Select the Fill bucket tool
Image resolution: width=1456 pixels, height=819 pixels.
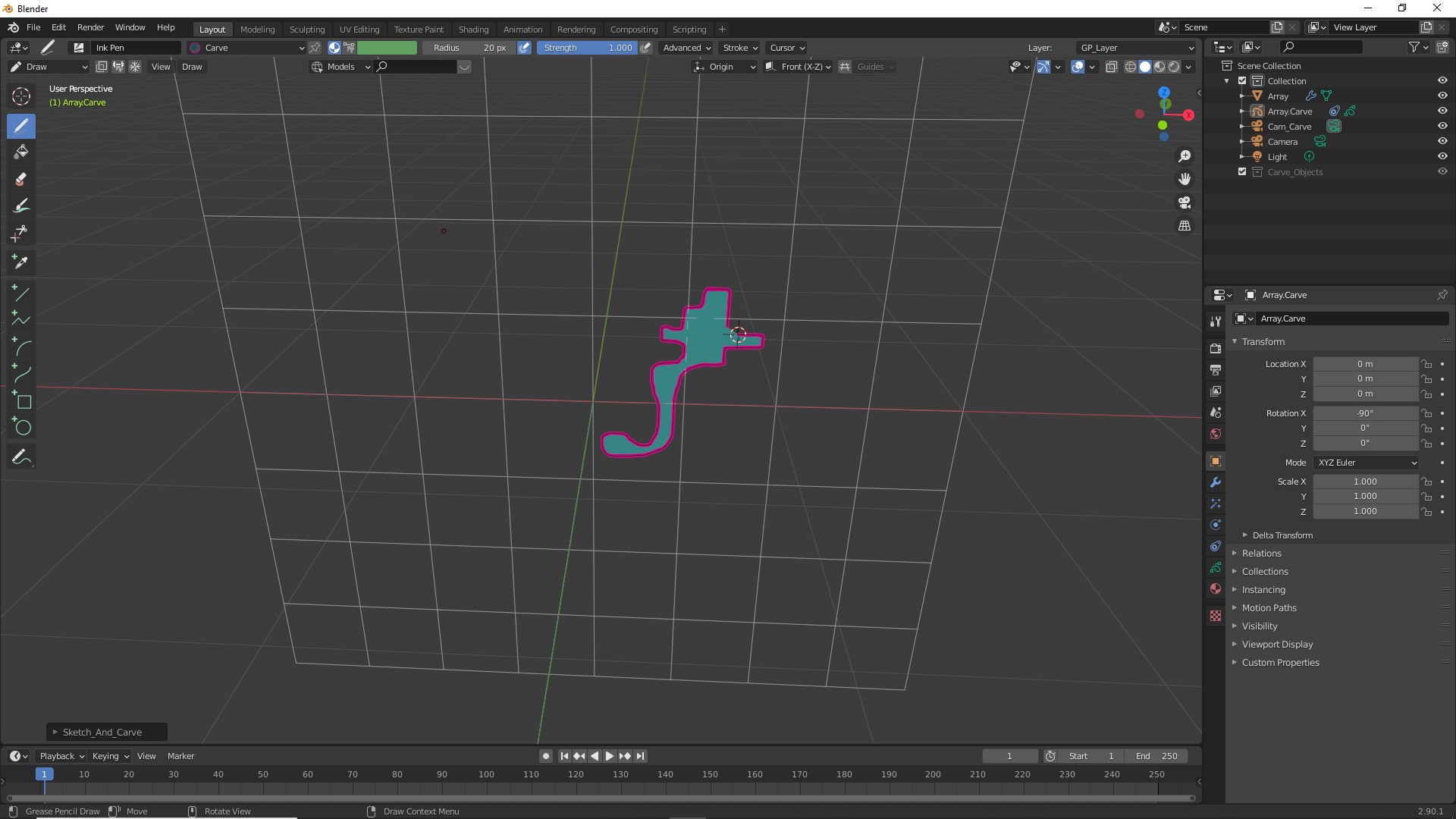coord(21,152)
